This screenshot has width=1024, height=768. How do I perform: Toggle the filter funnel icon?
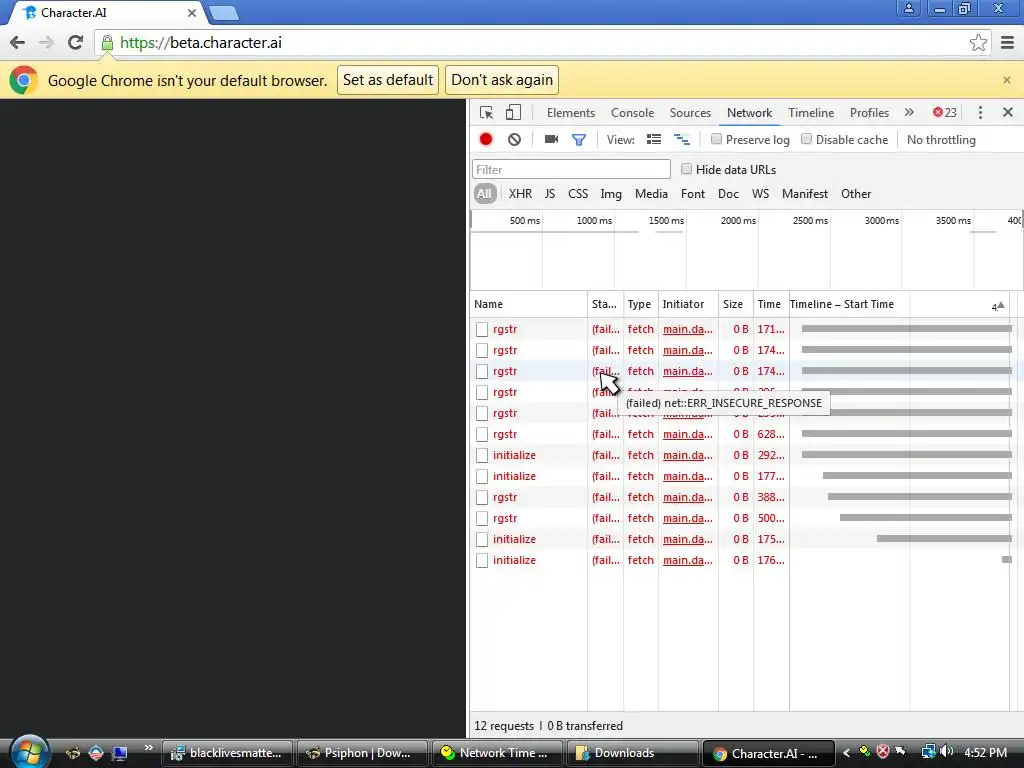[x=579, y=140]
